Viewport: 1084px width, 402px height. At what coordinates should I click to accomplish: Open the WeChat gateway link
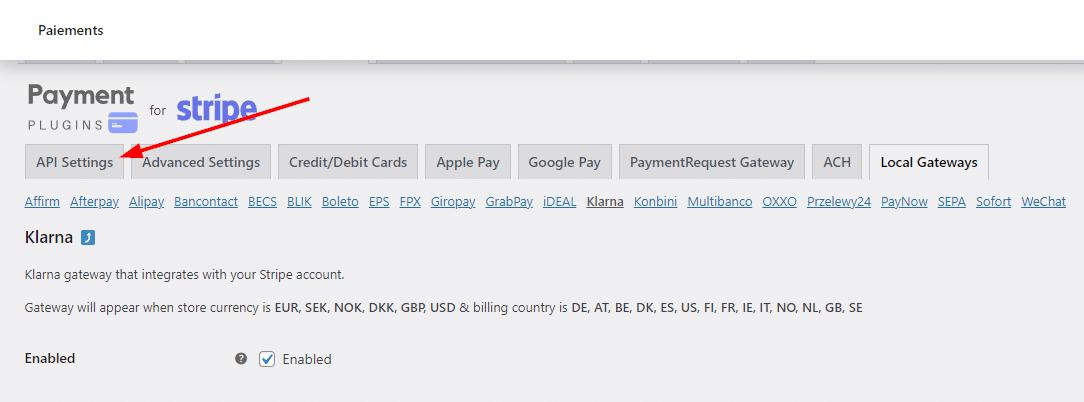click(x=1043, y=202)
